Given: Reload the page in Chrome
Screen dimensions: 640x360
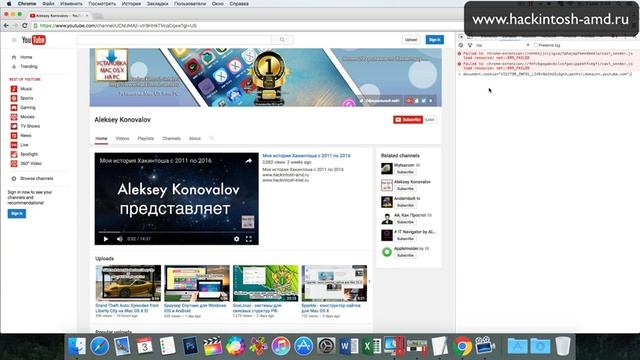Looking at the screenshot, I should 24,25.
